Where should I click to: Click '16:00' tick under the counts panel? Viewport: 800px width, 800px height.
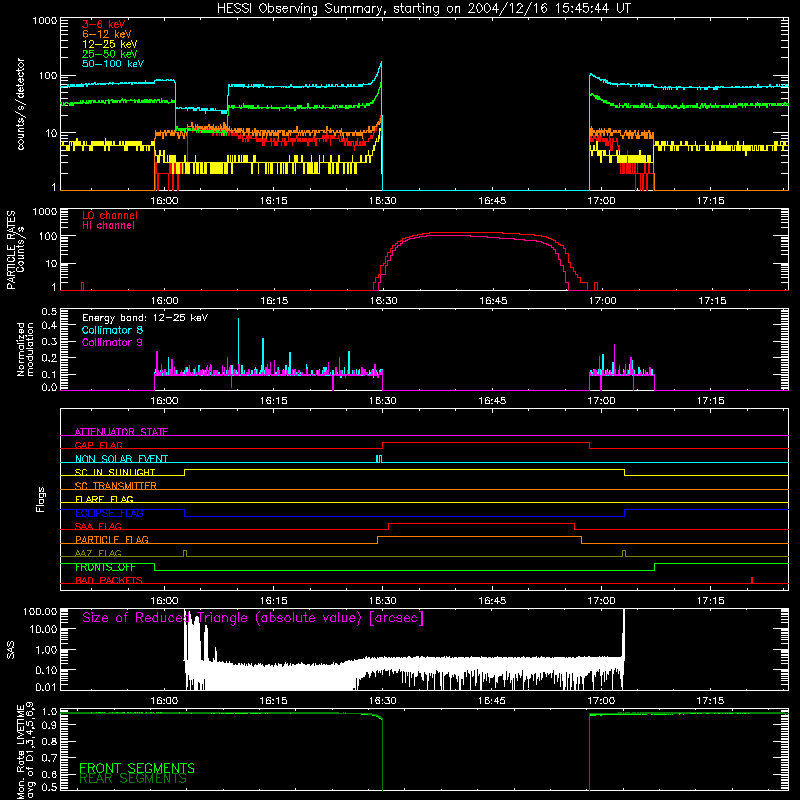[164, 201]
